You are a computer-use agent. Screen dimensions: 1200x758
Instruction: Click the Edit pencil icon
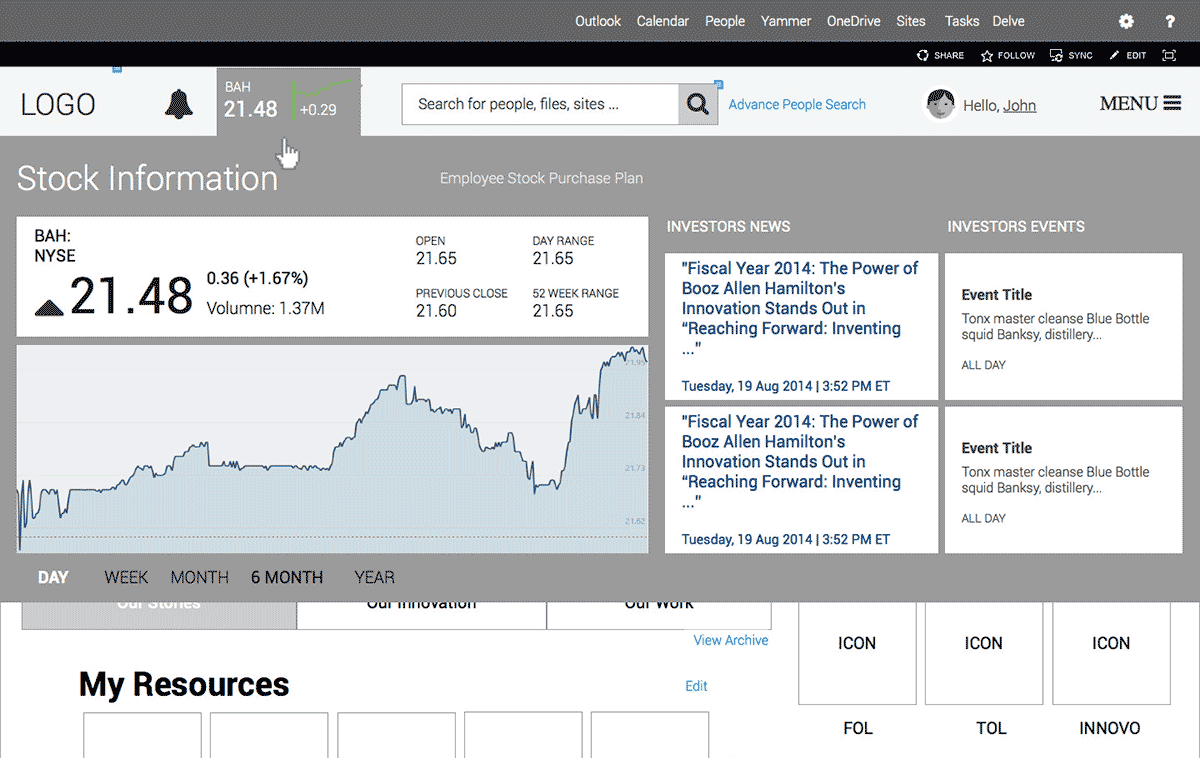click(x=1114, y=56)
